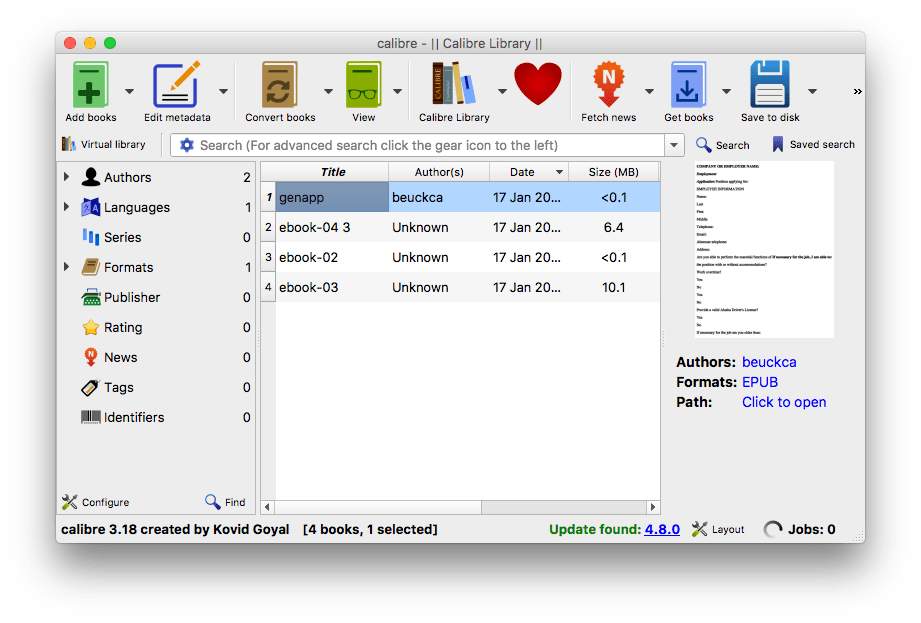Sort by the Author(s) column header

point(439,172)
